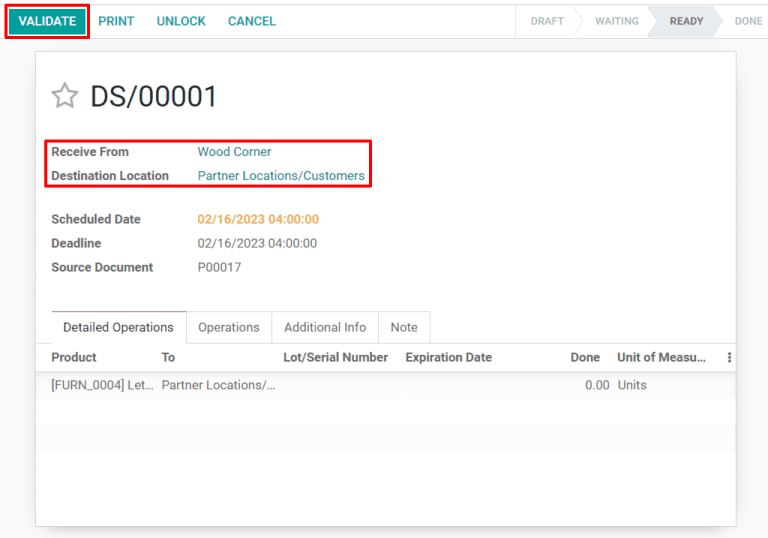Click the Validate button

(x=47, y=21)
